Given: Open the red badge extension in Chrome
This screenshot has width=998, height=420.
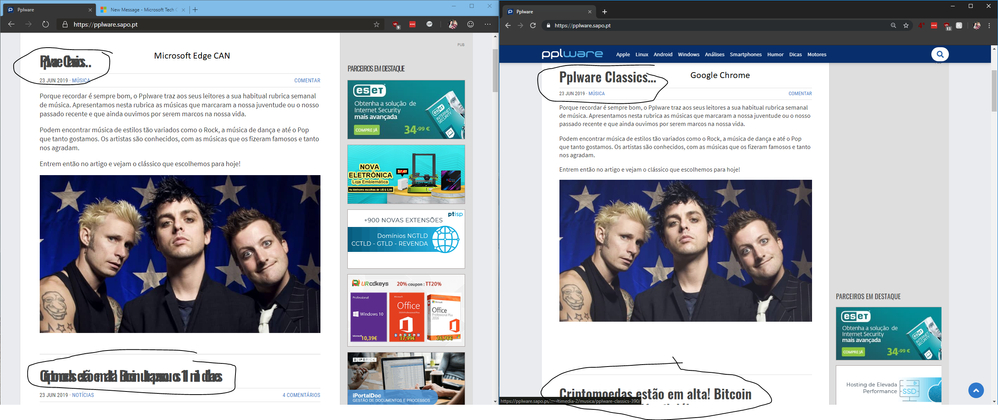Looking at the screenshot, I should click(x=948, y=26).
